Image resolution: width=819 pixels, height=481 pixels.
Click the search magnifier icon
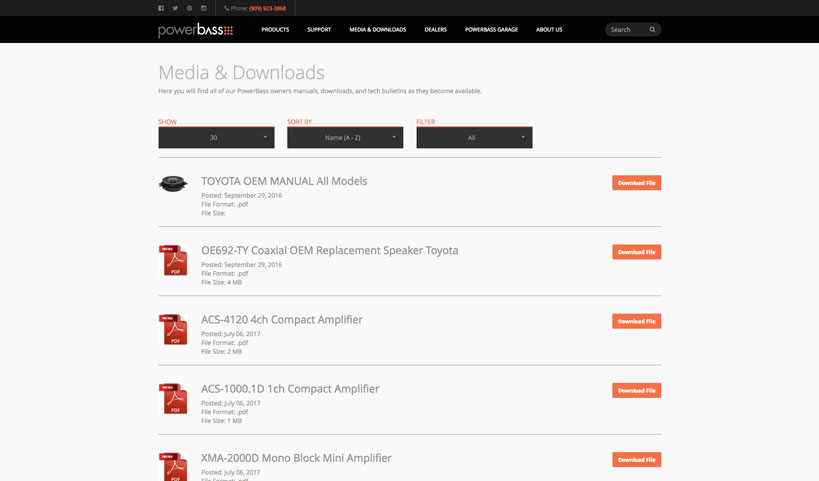tap(652, 30)
